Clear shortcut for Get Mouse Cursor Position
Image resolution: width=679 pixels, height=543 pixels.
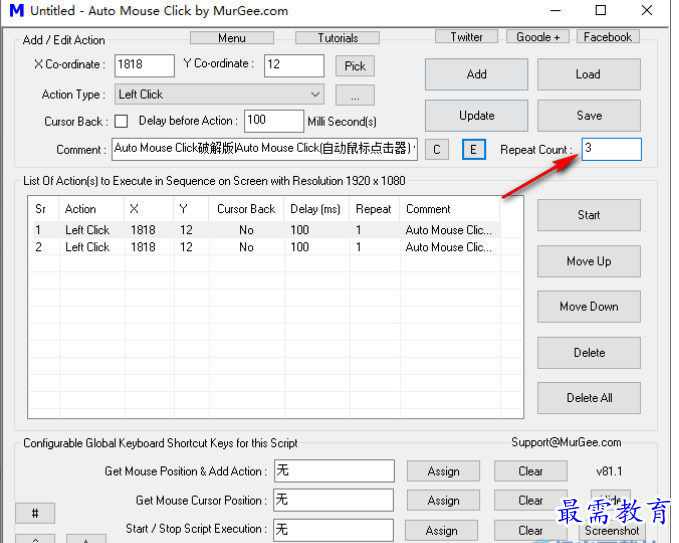(x=531, y=501)
